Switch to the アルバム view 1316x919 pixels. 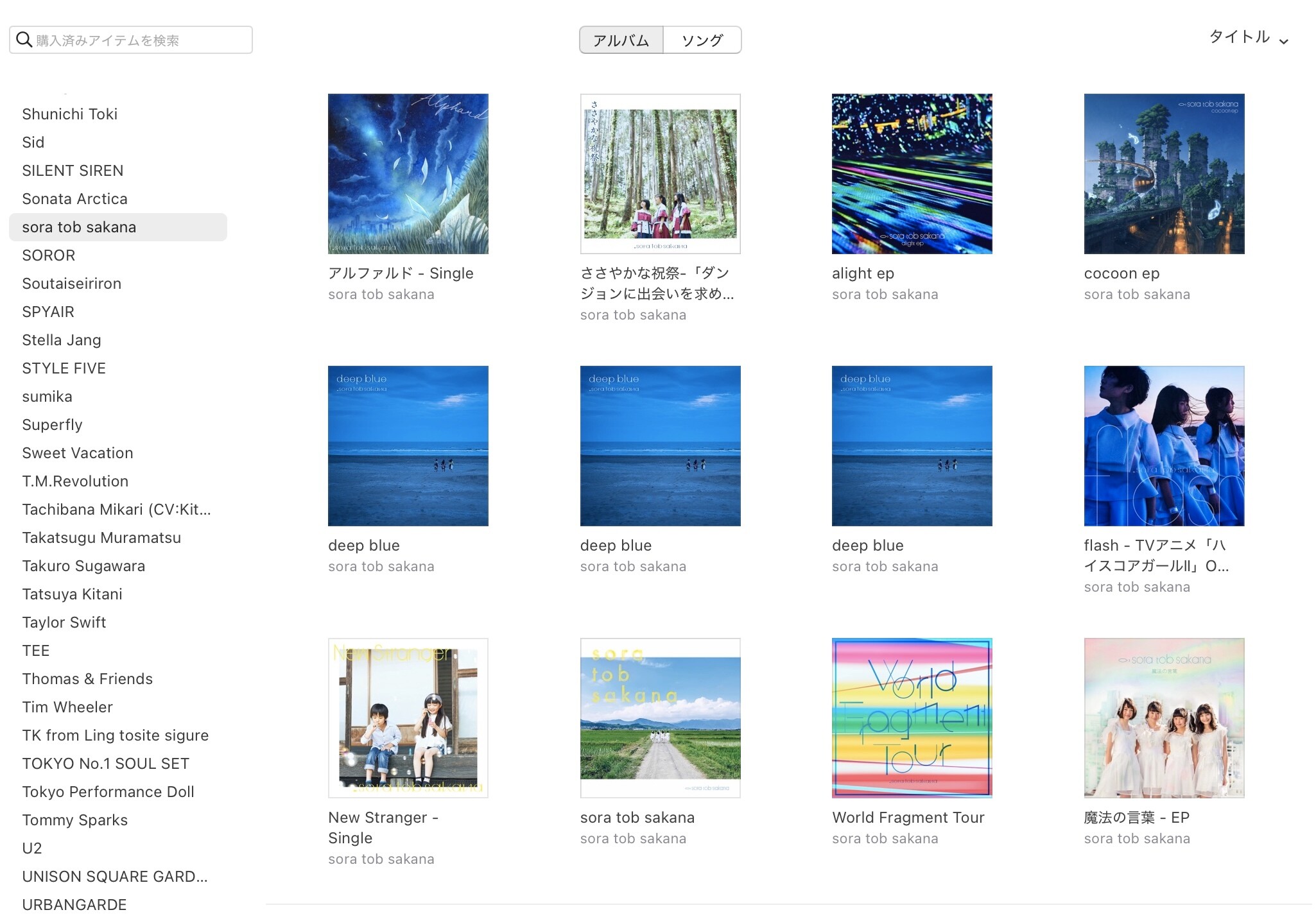pos(621,40)
